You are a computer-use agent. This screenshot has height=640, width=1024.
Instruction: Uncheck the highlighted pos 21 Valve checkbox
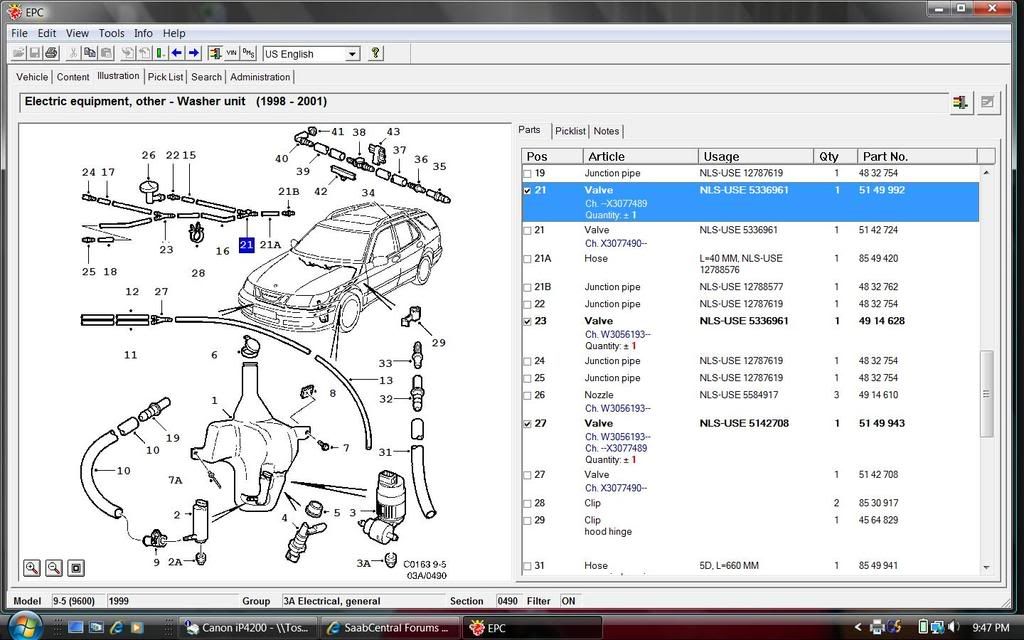[528, 190]
